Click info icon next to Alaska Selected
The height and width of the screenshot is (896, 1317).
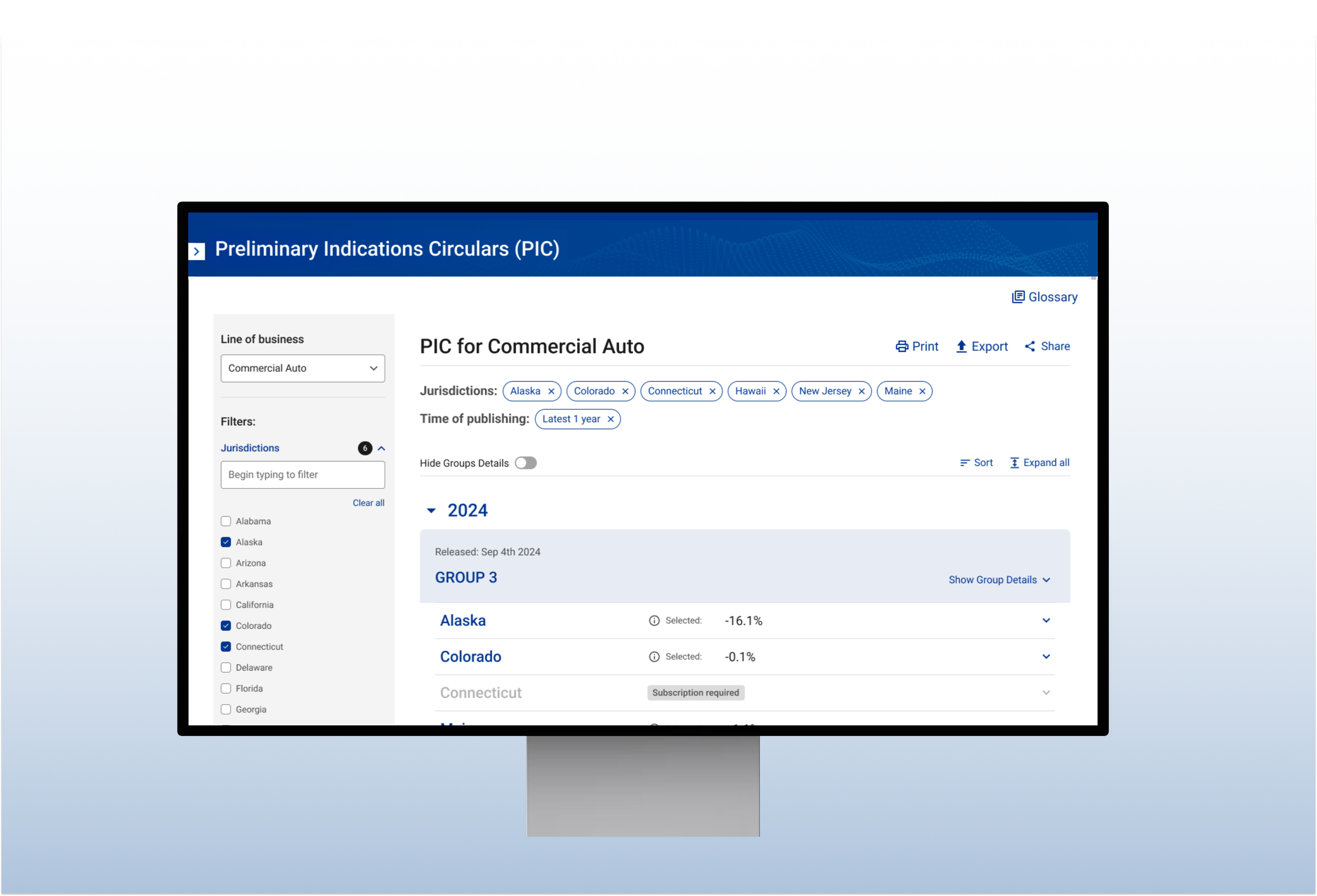tap(654, 621)
